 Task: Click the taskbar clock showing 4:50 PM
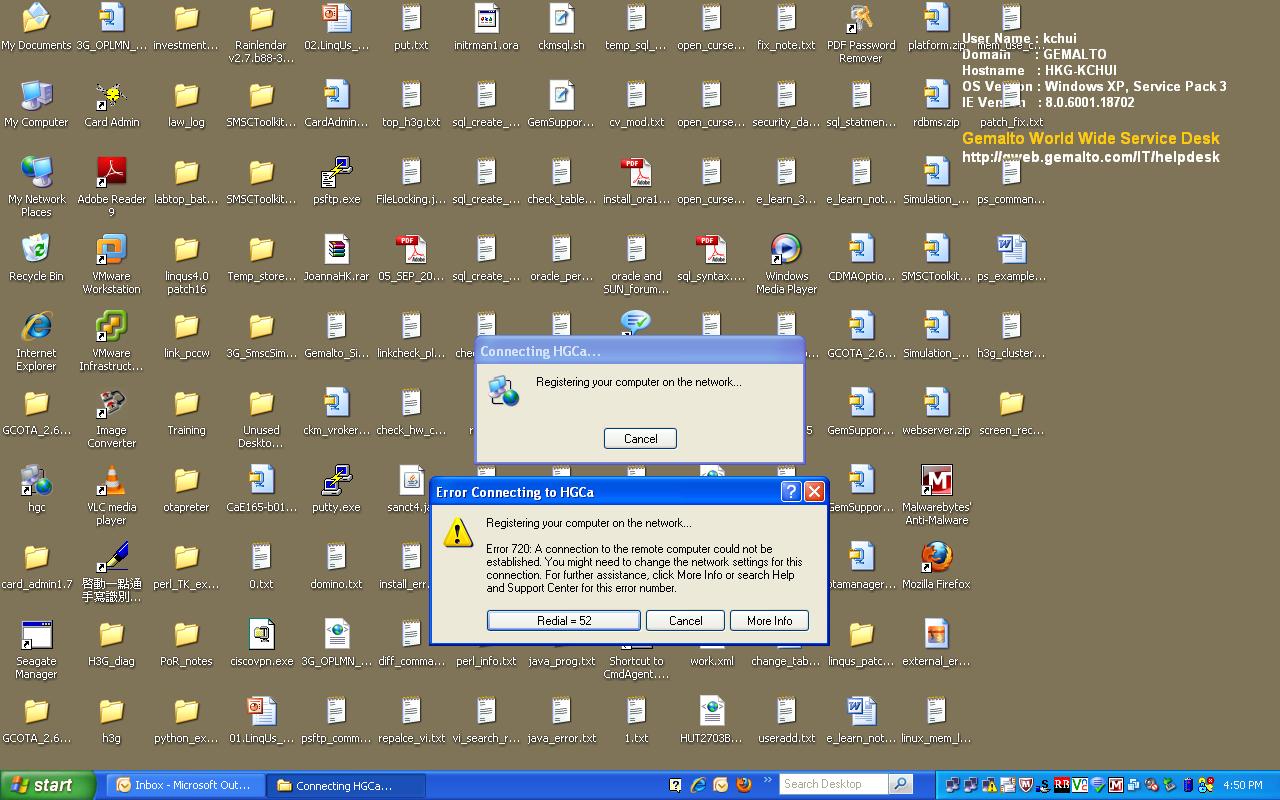click(x=1242, y=785)
